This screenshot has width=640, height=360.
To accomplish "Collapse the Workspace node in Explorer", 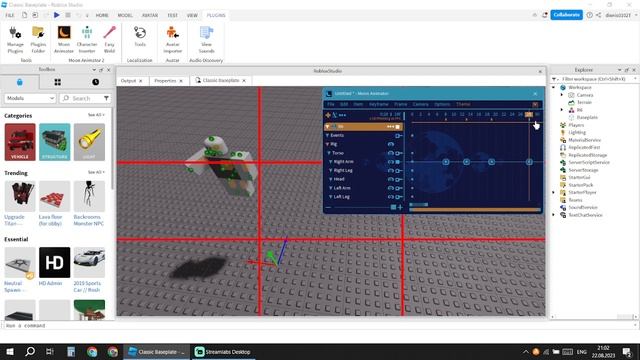I will point(554,87).
